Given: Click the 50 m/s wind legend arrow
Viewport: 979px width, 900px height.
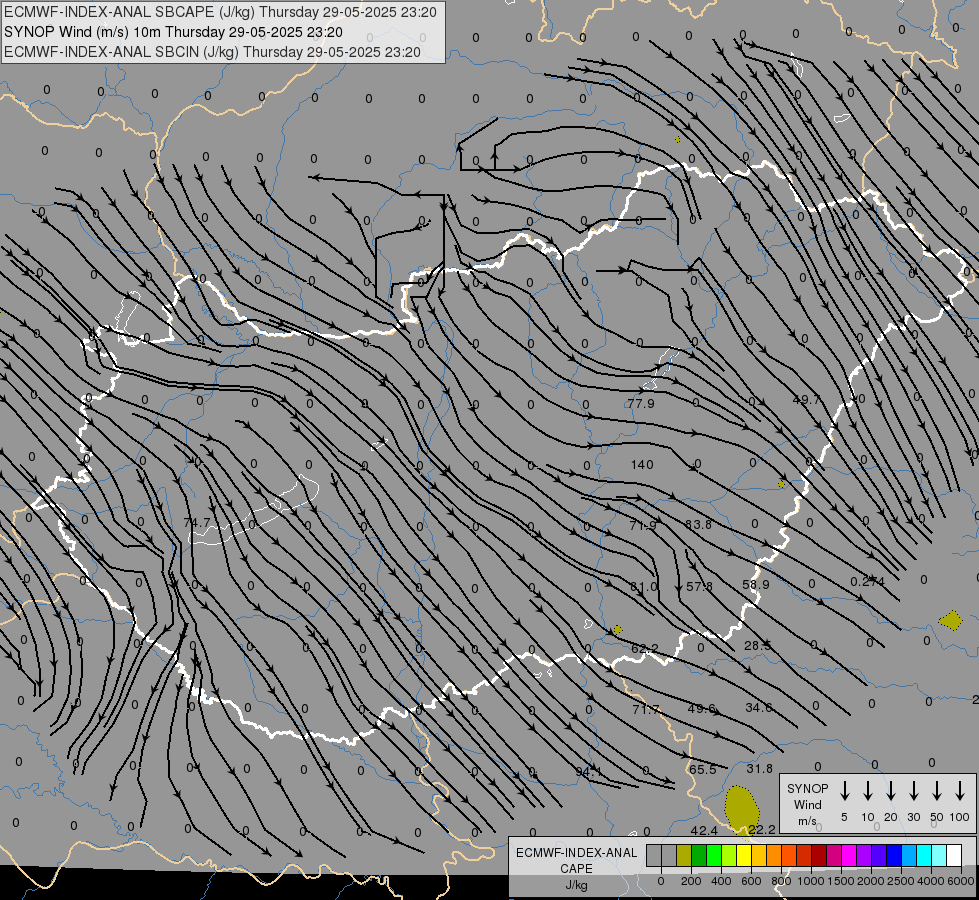Looking at the screenshot, I should (x=937, y=790).
